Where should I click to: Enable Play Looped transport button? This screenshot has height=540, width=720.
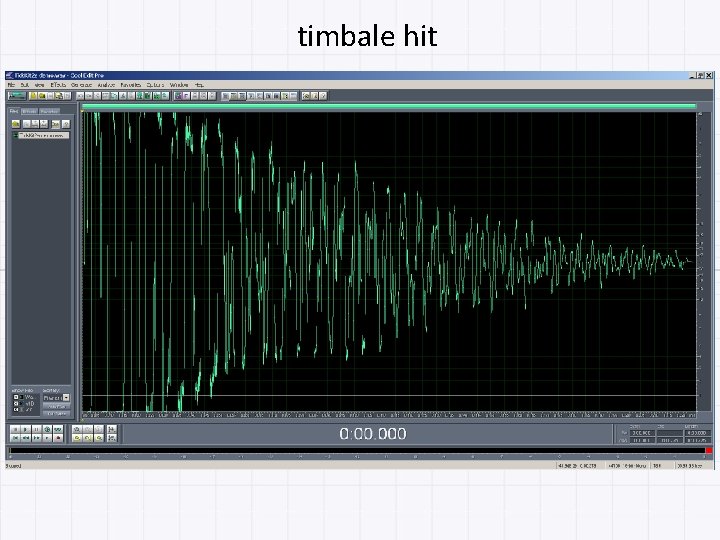click(58, 429)
